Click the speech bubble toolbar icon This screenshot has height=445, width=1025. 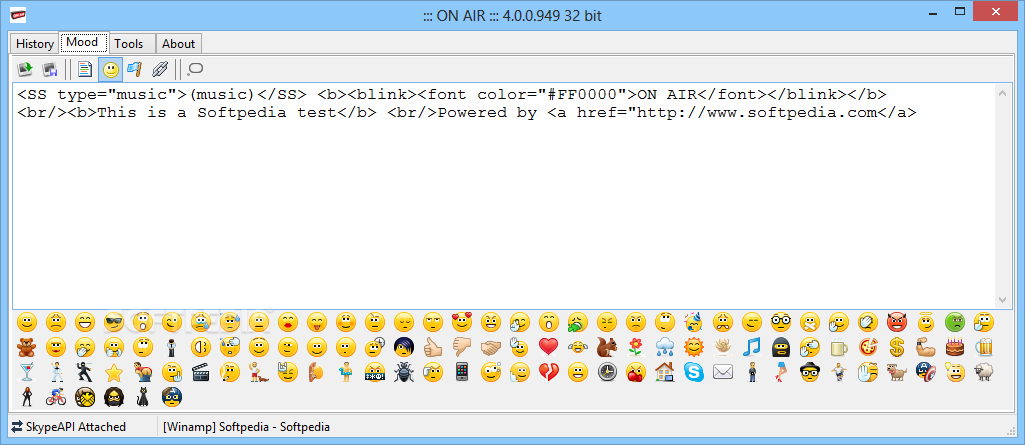(x=195, y=69)
